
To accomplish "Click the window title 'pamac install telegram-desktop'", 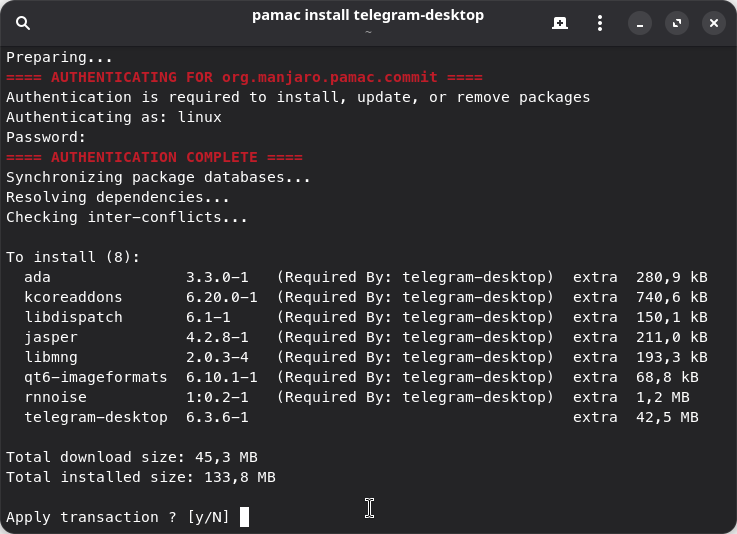I will (x=367, y=16).
